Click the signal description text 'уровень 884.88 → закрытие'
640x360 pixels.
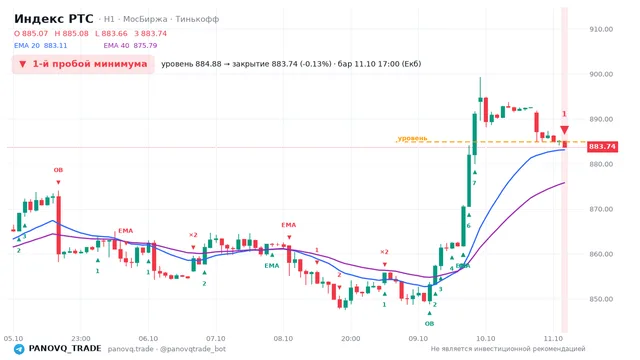[216, 64]
